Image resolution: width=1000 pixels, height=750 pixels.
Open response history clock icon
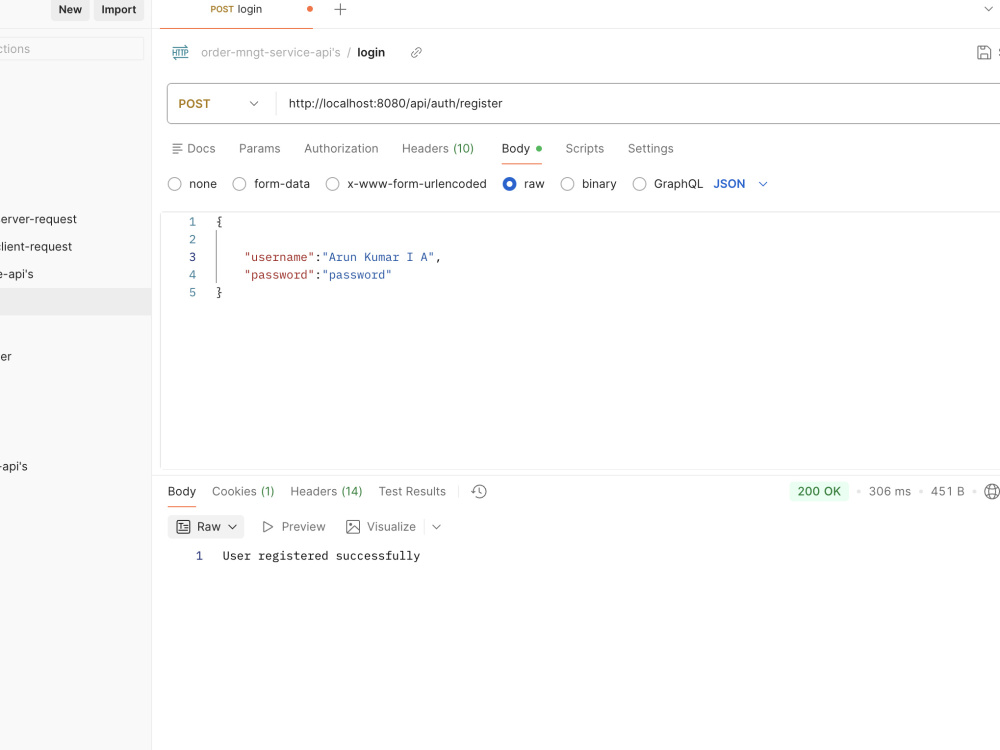point(479,492)
